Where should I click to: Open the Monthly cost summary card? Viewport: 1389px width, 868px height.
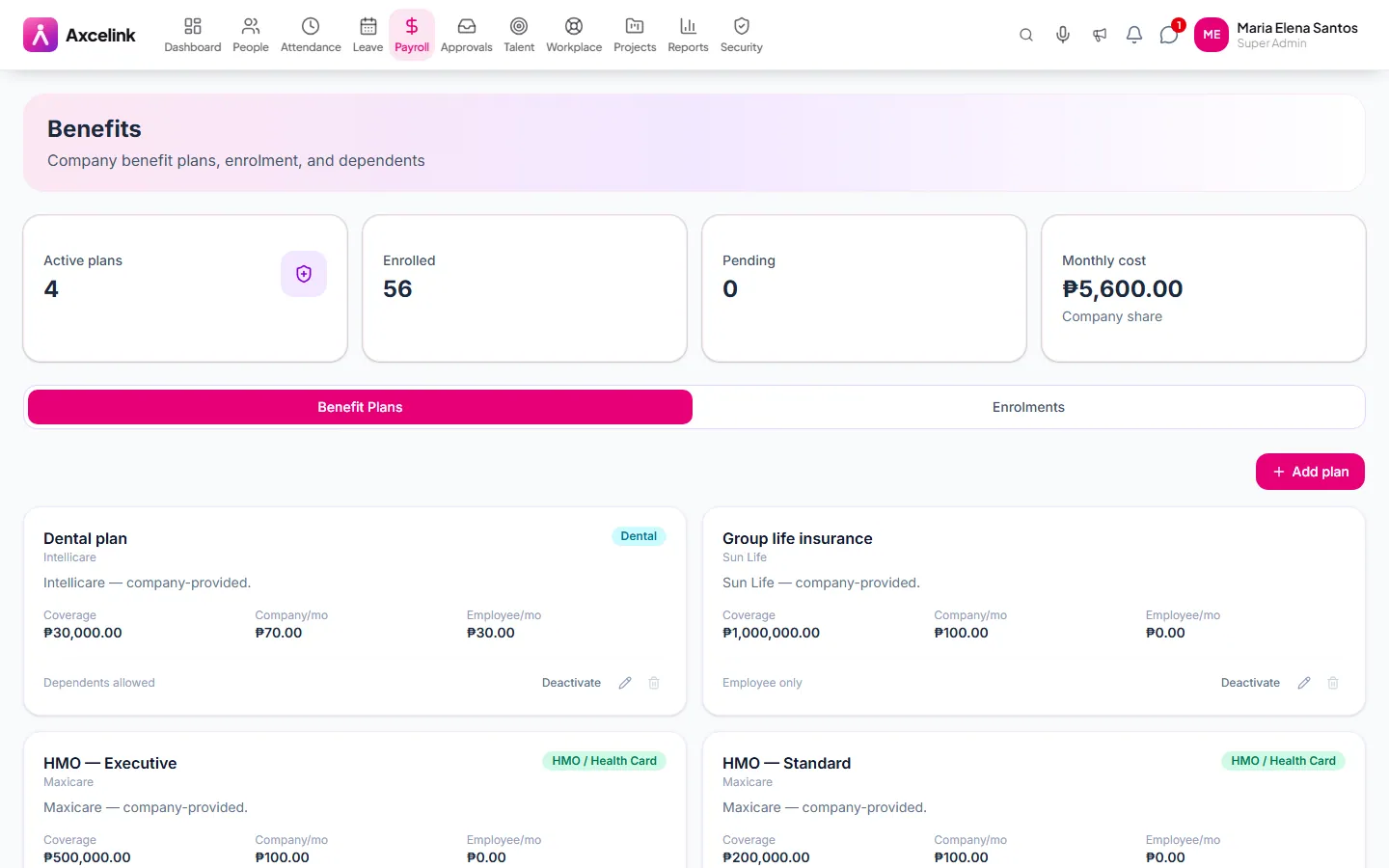1204,288
